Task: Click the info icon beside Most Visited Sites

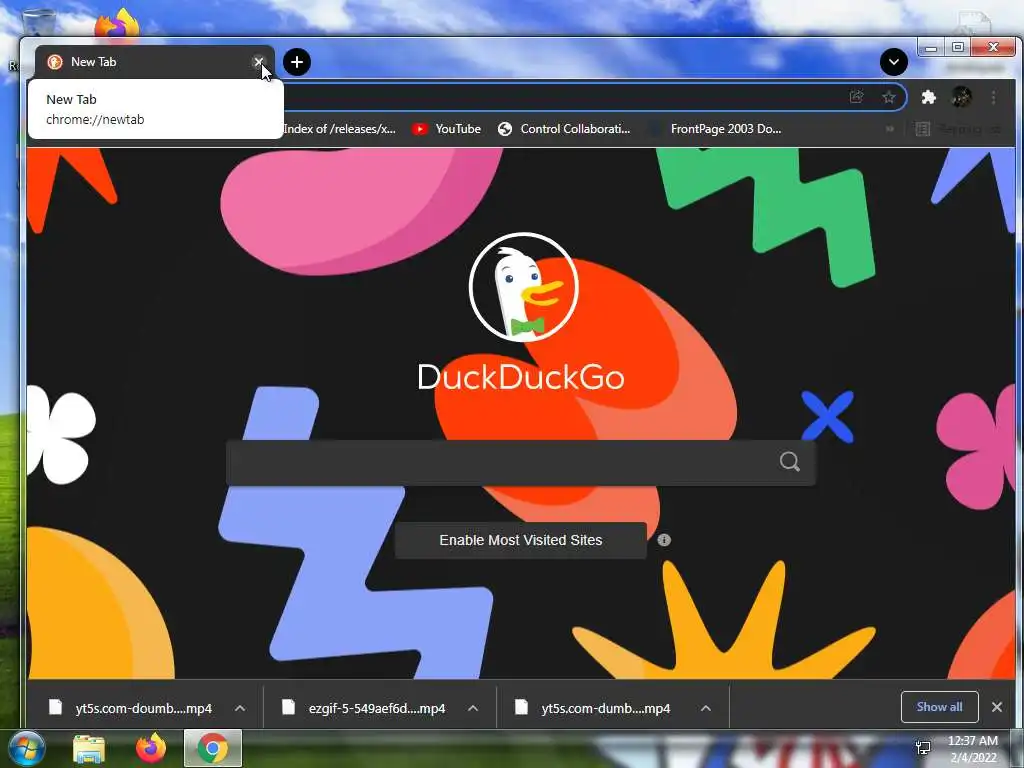Action: pyautogui.click(x=664, y=540)
